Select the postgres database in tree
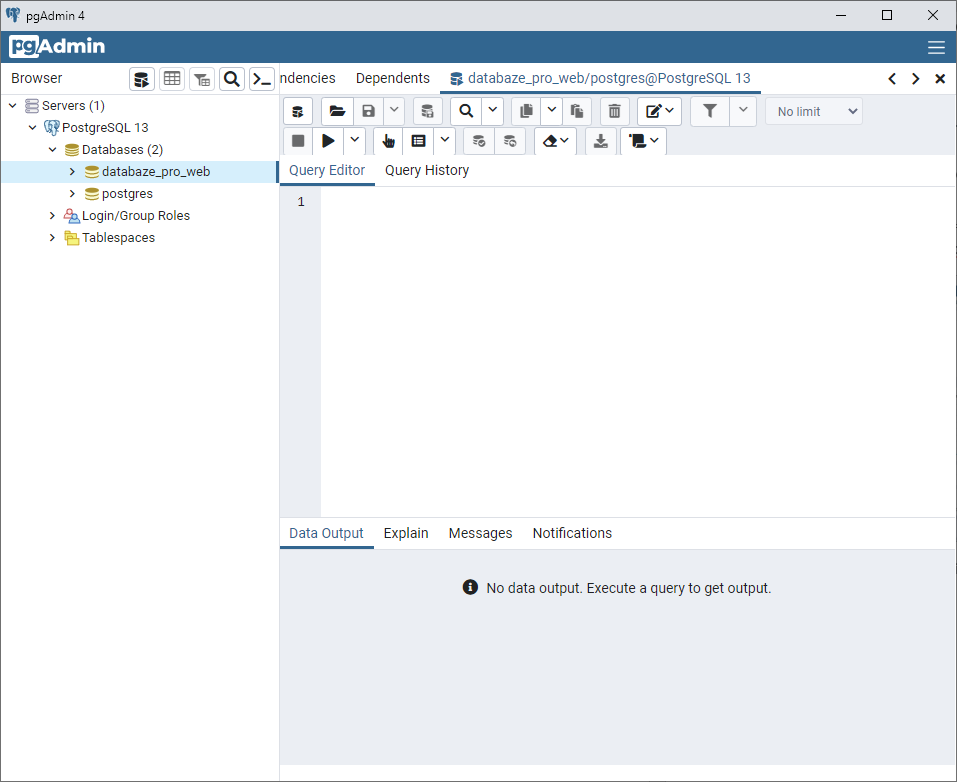 pos(127,194)
